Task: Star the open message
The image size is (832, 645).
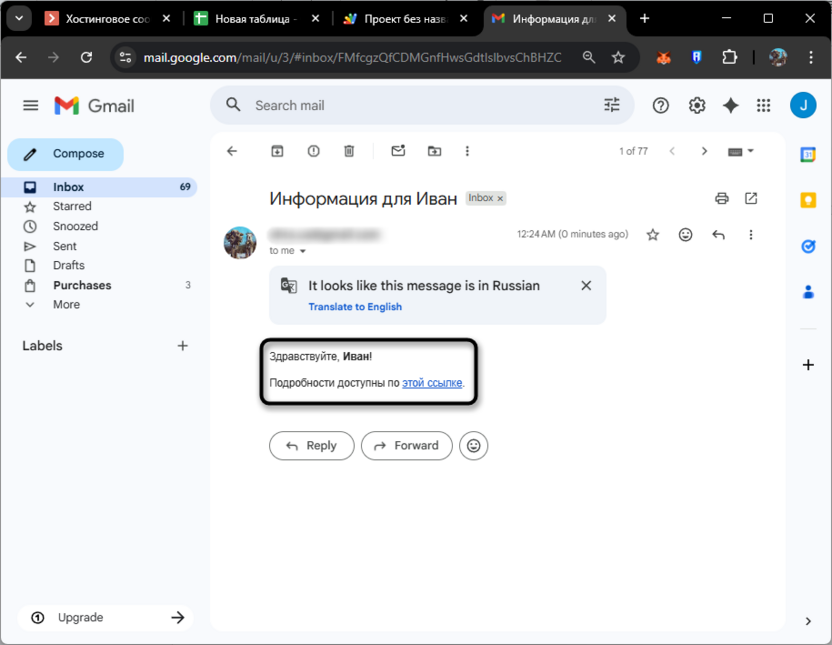Action: (x=653, y=234)
